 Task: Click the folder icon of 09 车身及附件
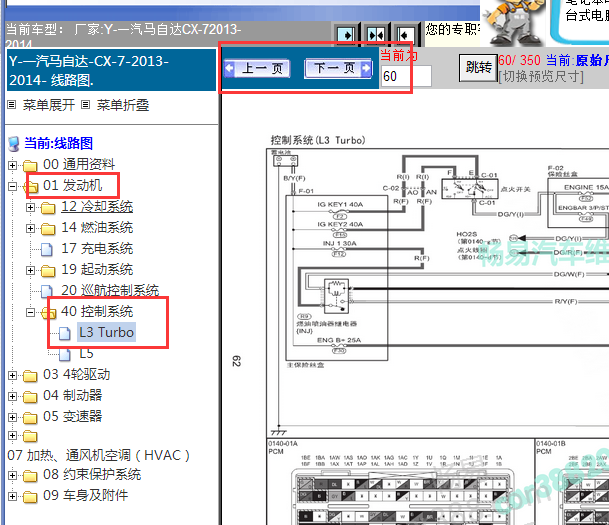pyautogui.click(x=30, y=497)
